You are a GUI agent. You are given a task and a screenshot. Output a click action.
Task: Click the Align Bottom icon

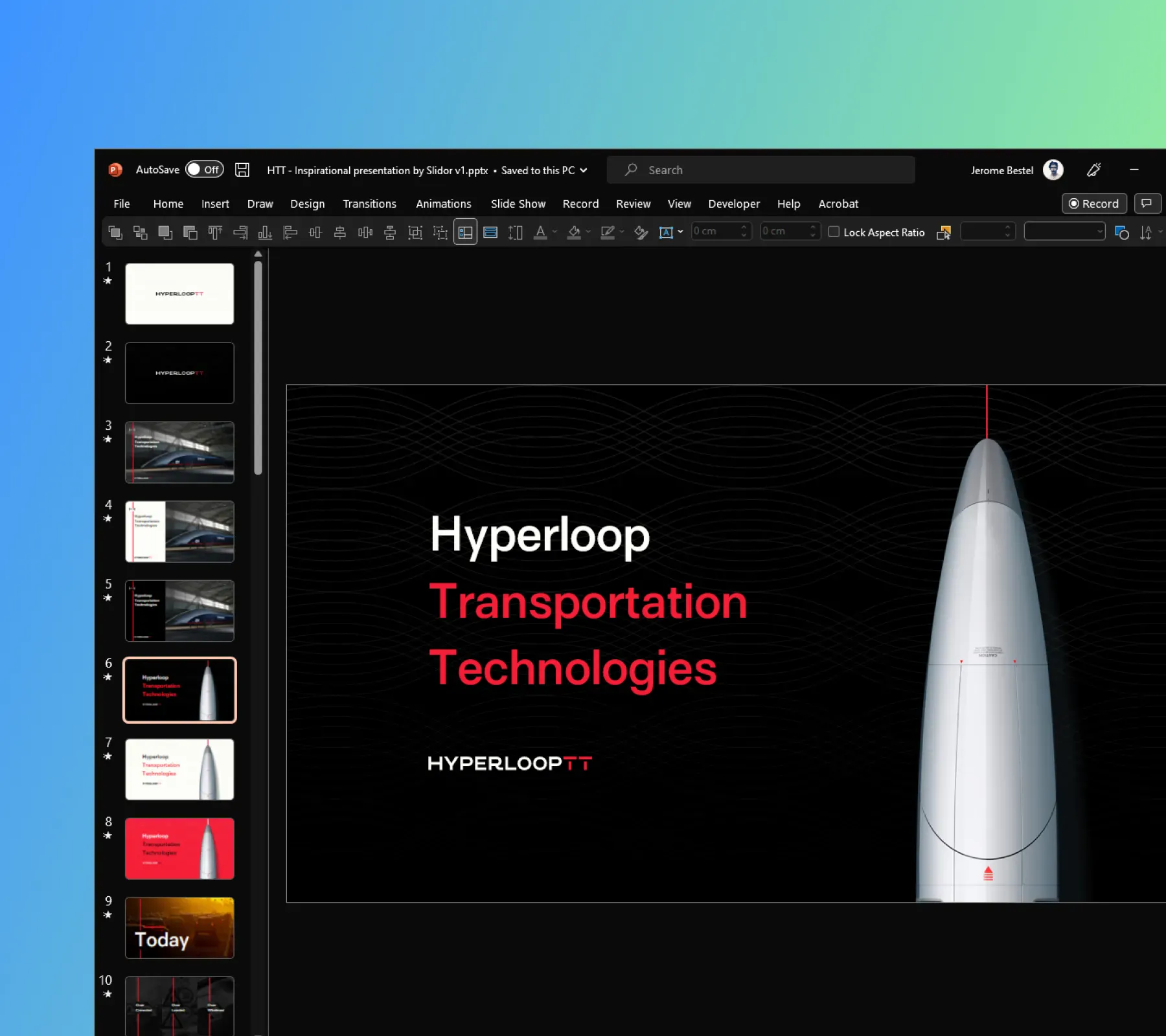coord(265,232)
